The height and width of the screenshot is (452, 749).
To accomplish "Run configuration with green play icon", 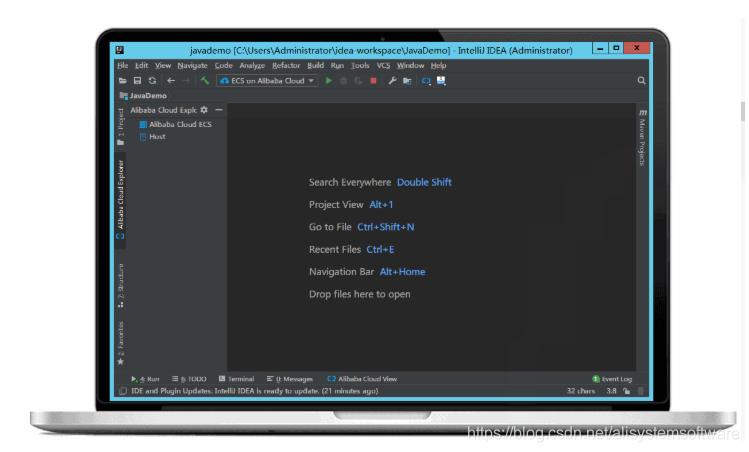I will coord(329,81).
